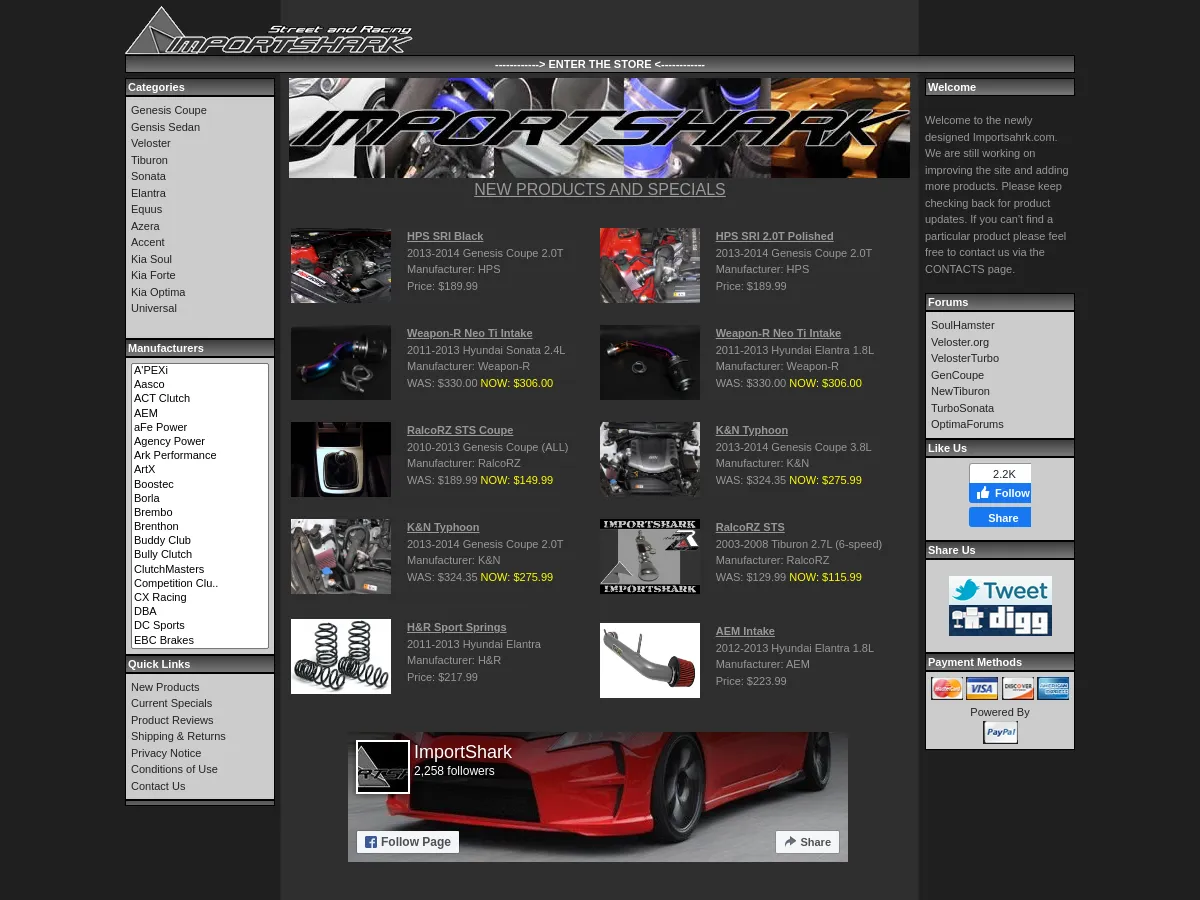This screenshot has width=1200, height=900.
Task: Click the Tweet share icon
Action: [1000, 590]
